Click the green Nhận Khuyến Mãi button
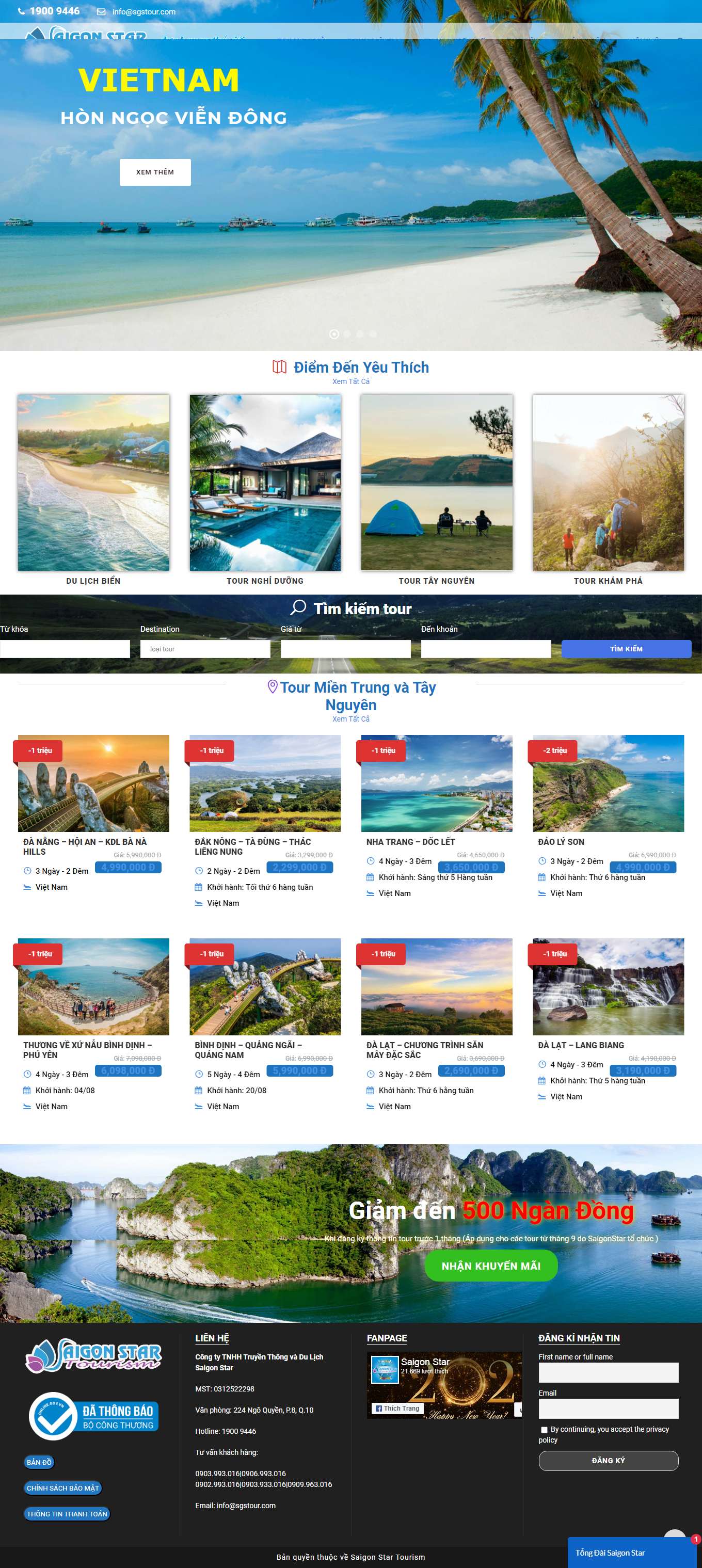 pyautogui.click(x=491, y=1266)
